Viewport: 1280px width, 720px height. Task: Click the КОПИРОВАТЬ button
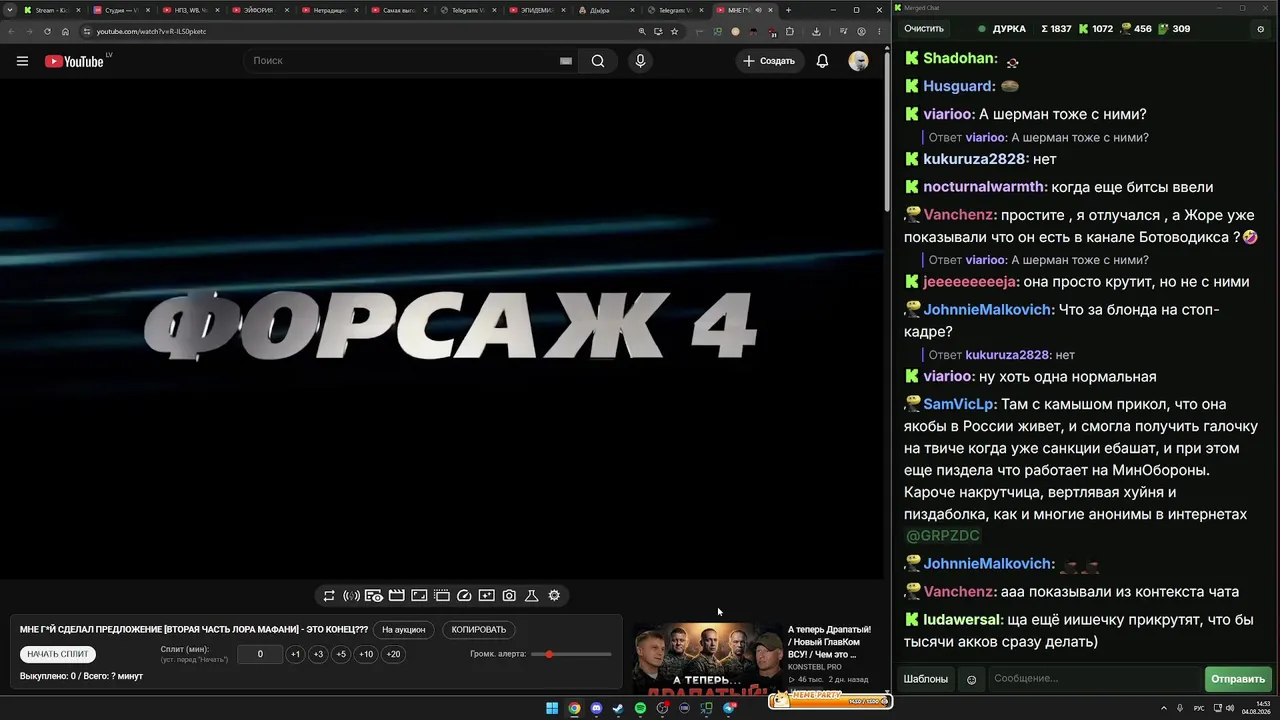[x=479, y=630]
